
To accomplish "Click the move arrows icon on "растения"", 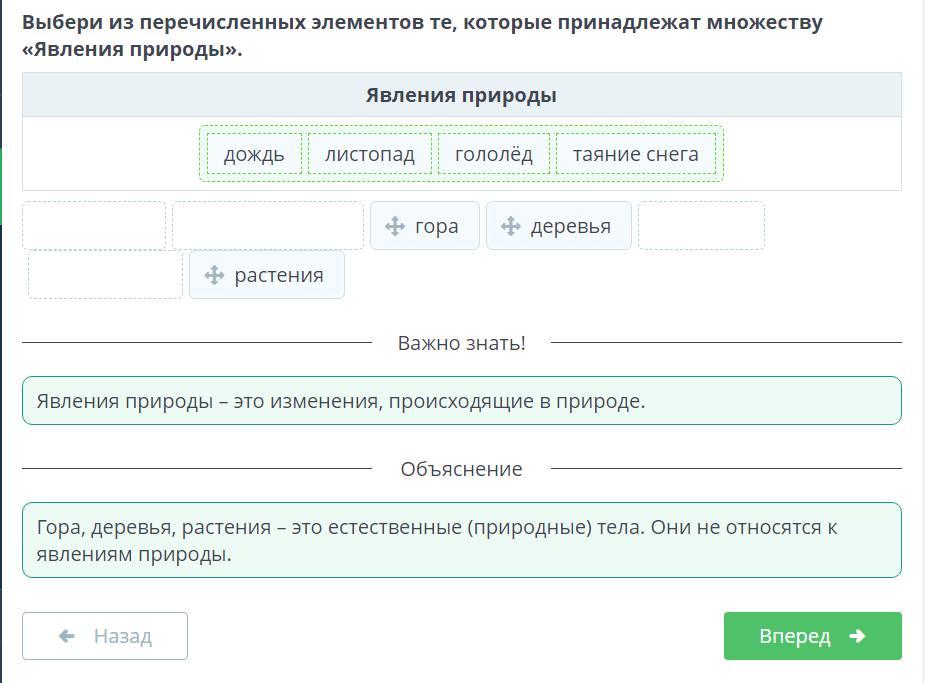I will pos(214,275).
